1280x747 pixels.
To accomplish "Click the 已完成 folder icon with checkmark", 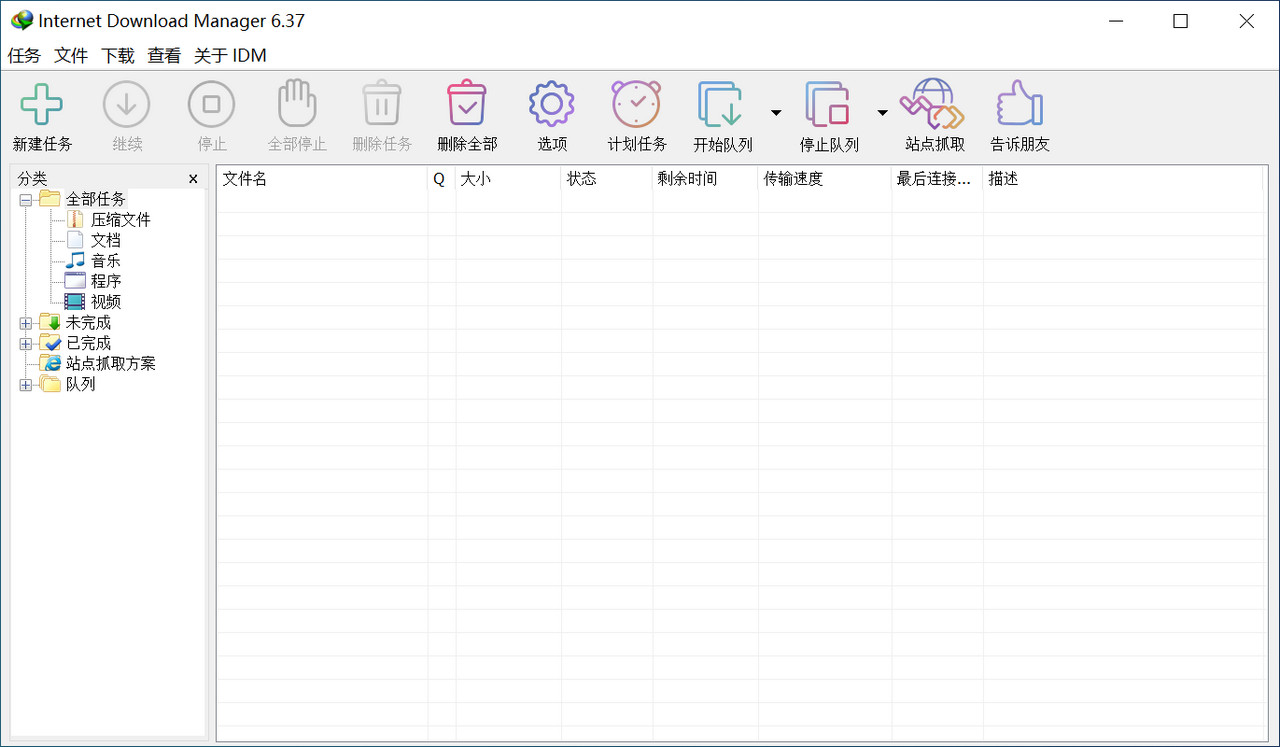I will (x=50, y=342).
